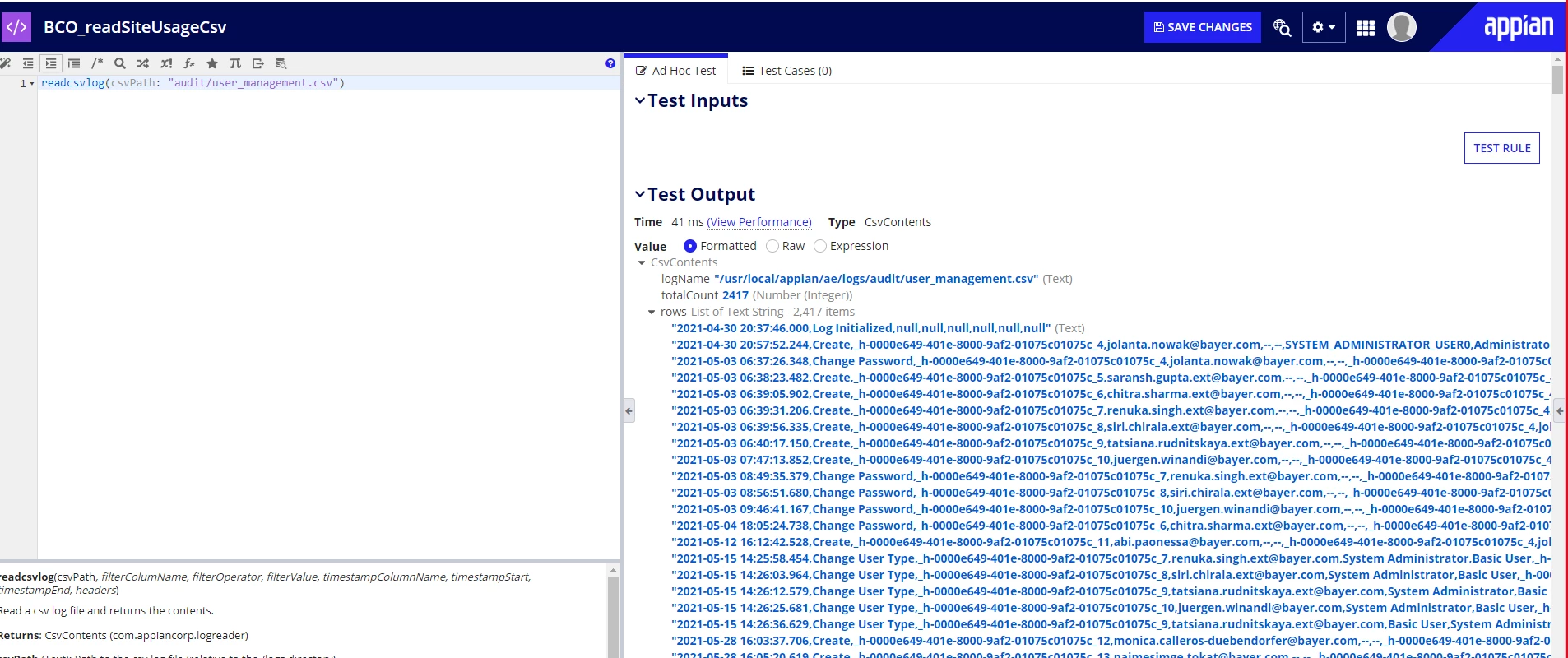This screenshot has width=1568, height=658.
Task: Collapse the left editor pane with divider arrow
Action: (629, 410)
